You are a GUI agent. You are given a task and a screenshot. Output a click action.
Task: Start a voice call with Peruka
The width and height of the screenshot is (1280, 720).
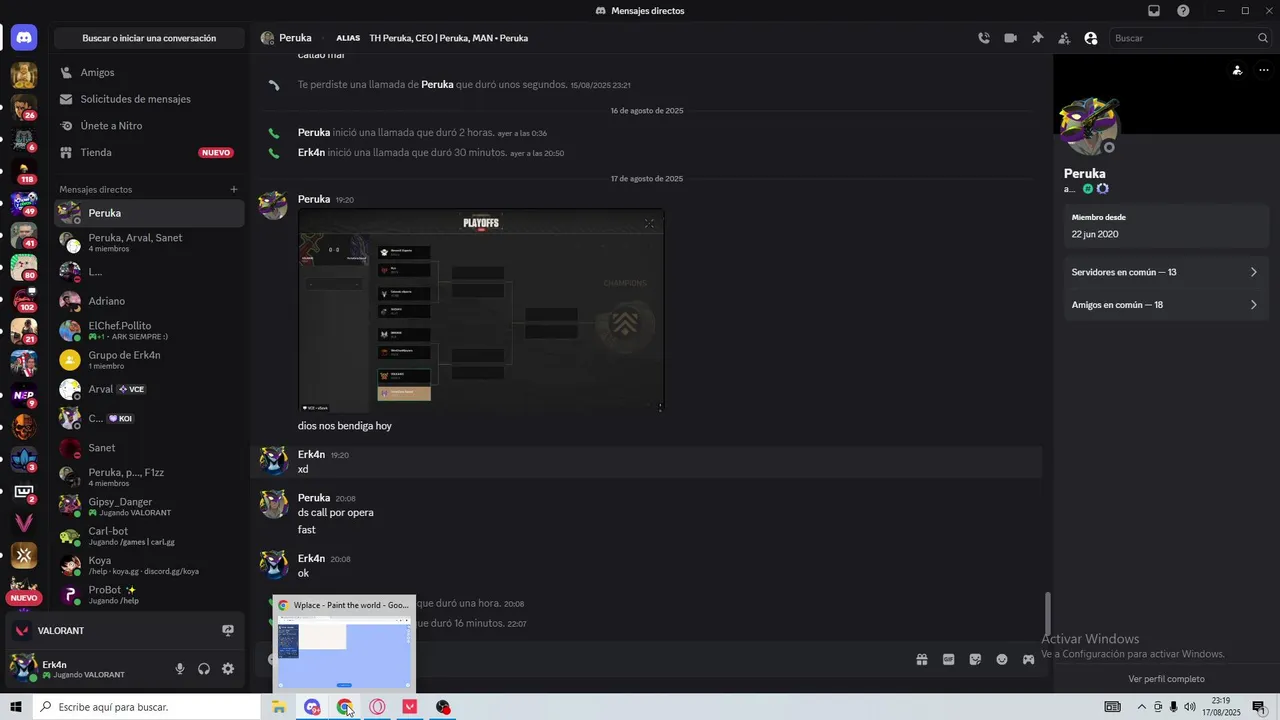coord(984,38)
